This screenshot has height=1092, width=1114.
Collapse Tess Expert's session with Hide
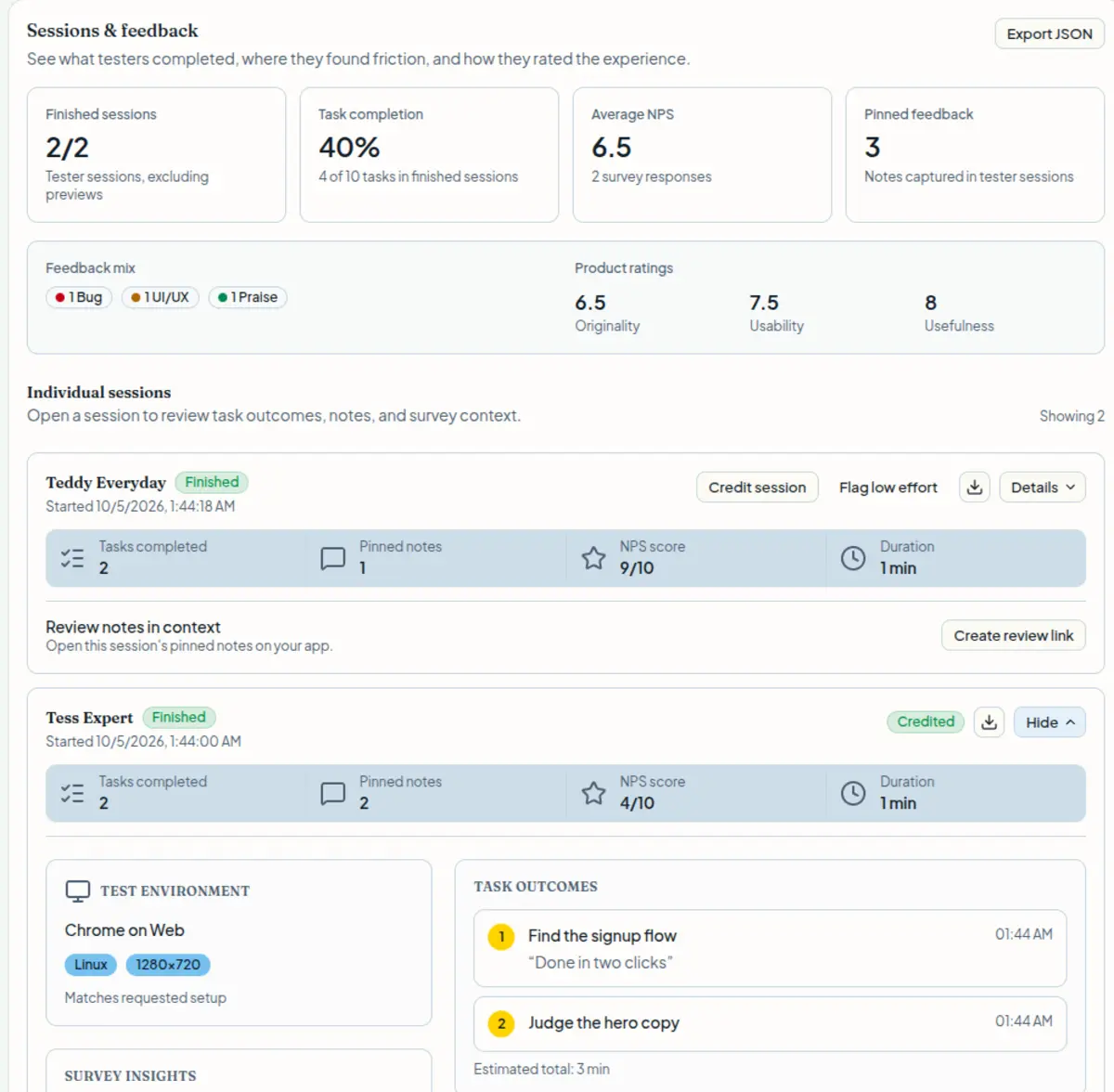1050,722
